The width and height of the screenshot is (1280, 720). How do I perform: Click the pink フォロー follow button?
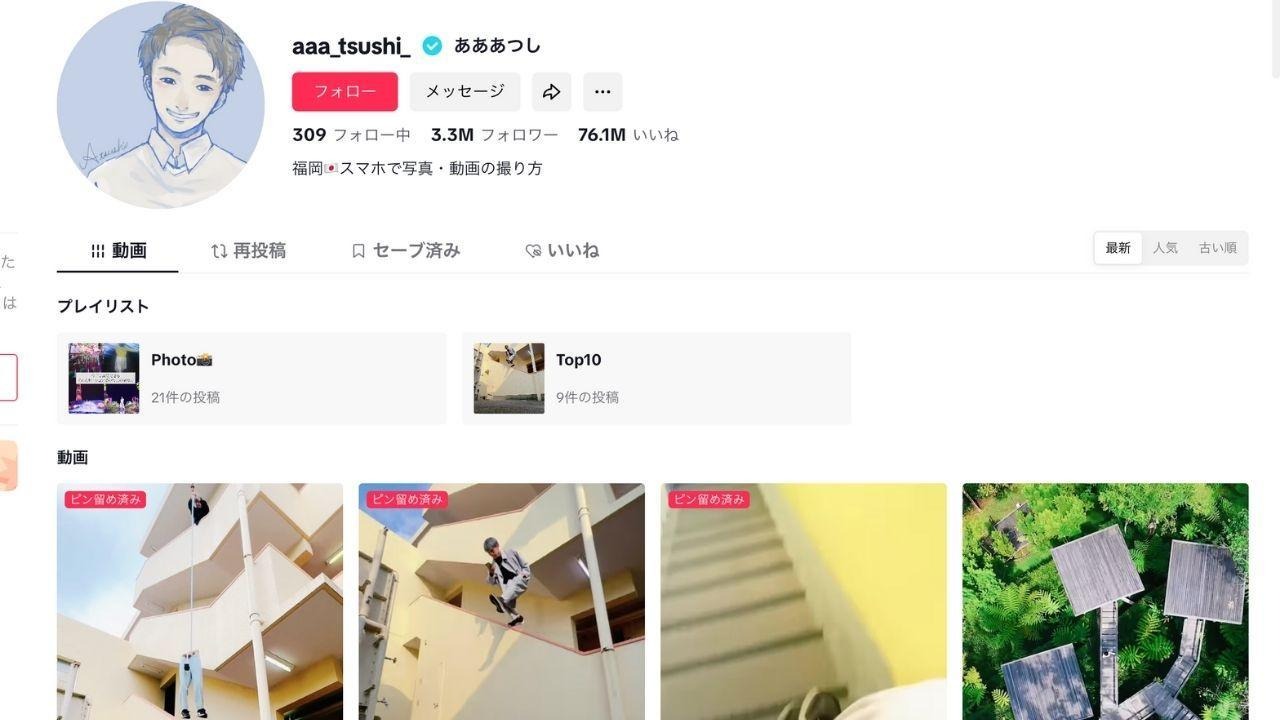345,92
